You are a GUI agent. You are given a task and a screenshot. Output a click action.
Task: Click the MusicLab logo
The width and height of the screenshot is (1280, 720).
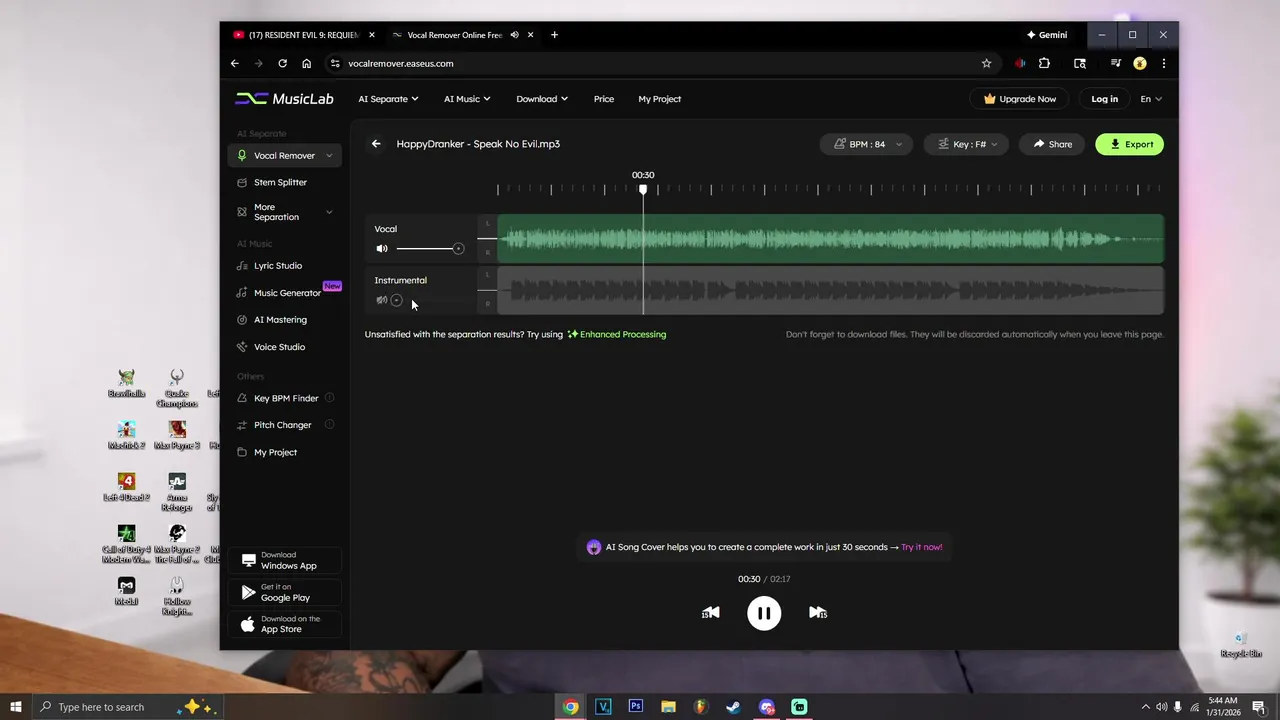point(284,99)
